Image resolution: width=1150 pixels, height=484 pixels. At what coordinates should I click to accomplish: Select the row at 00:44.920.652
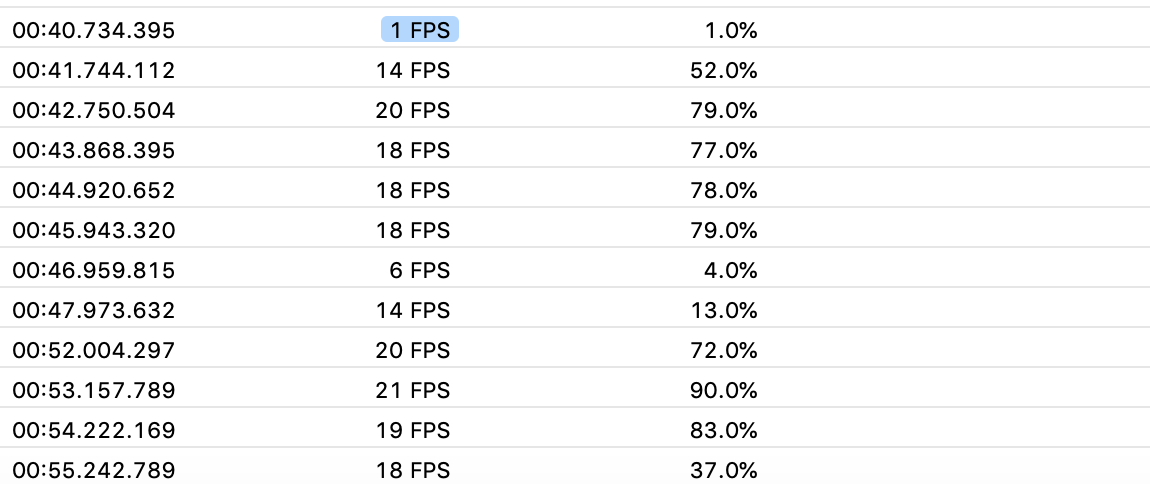575,191
